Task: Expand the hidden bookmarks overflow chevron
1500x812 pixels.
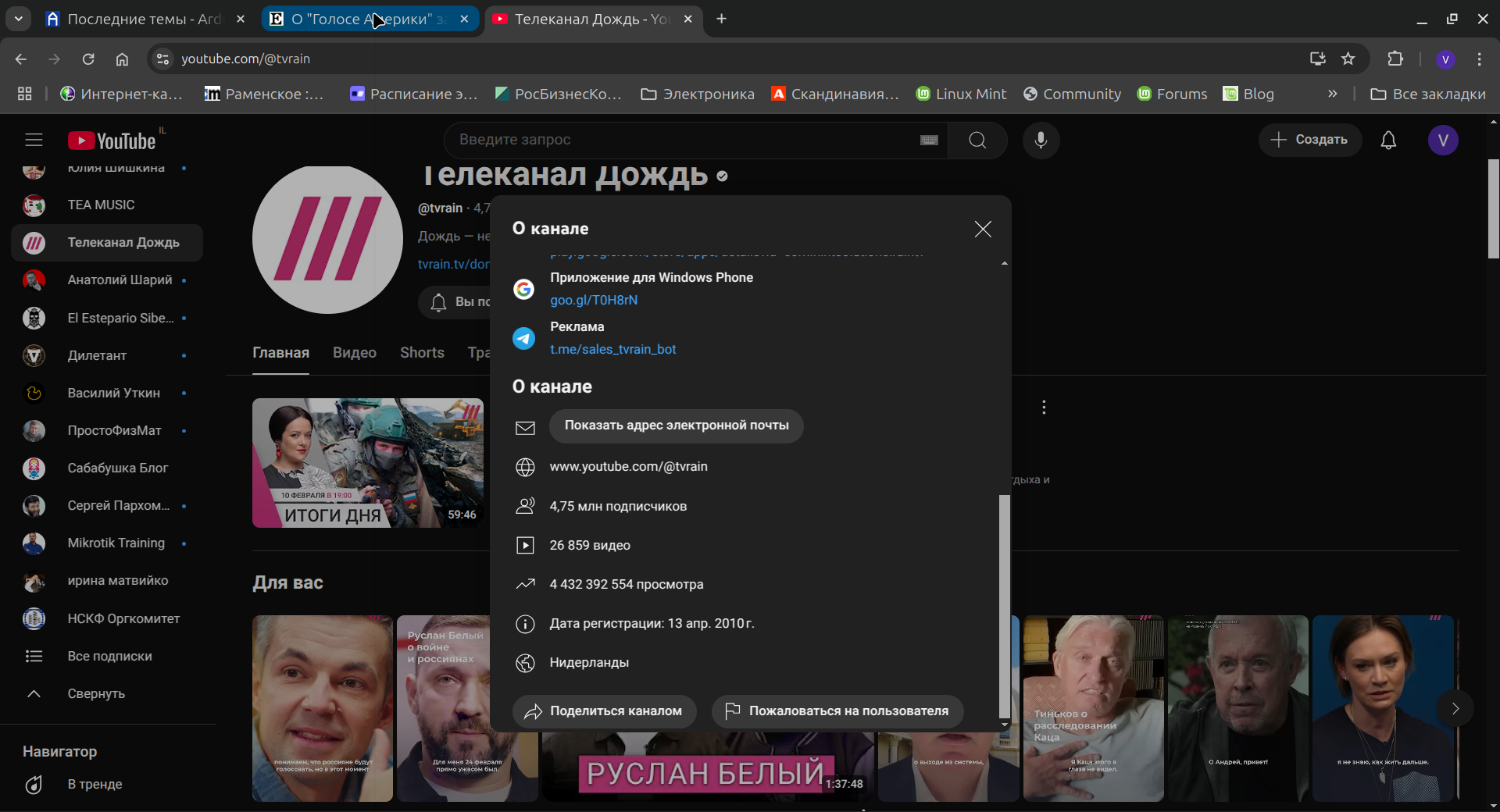Action: point(1333,94)
